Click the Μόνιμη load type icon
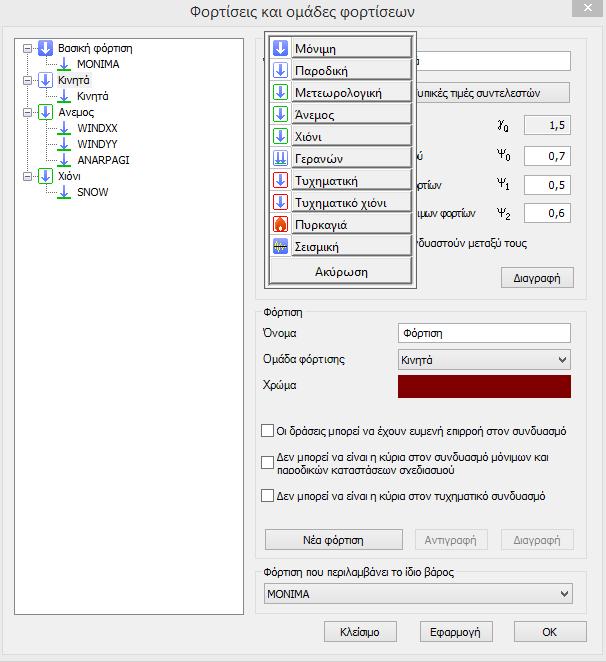This screenshot has height=662, width=606. tap(280, 48)
